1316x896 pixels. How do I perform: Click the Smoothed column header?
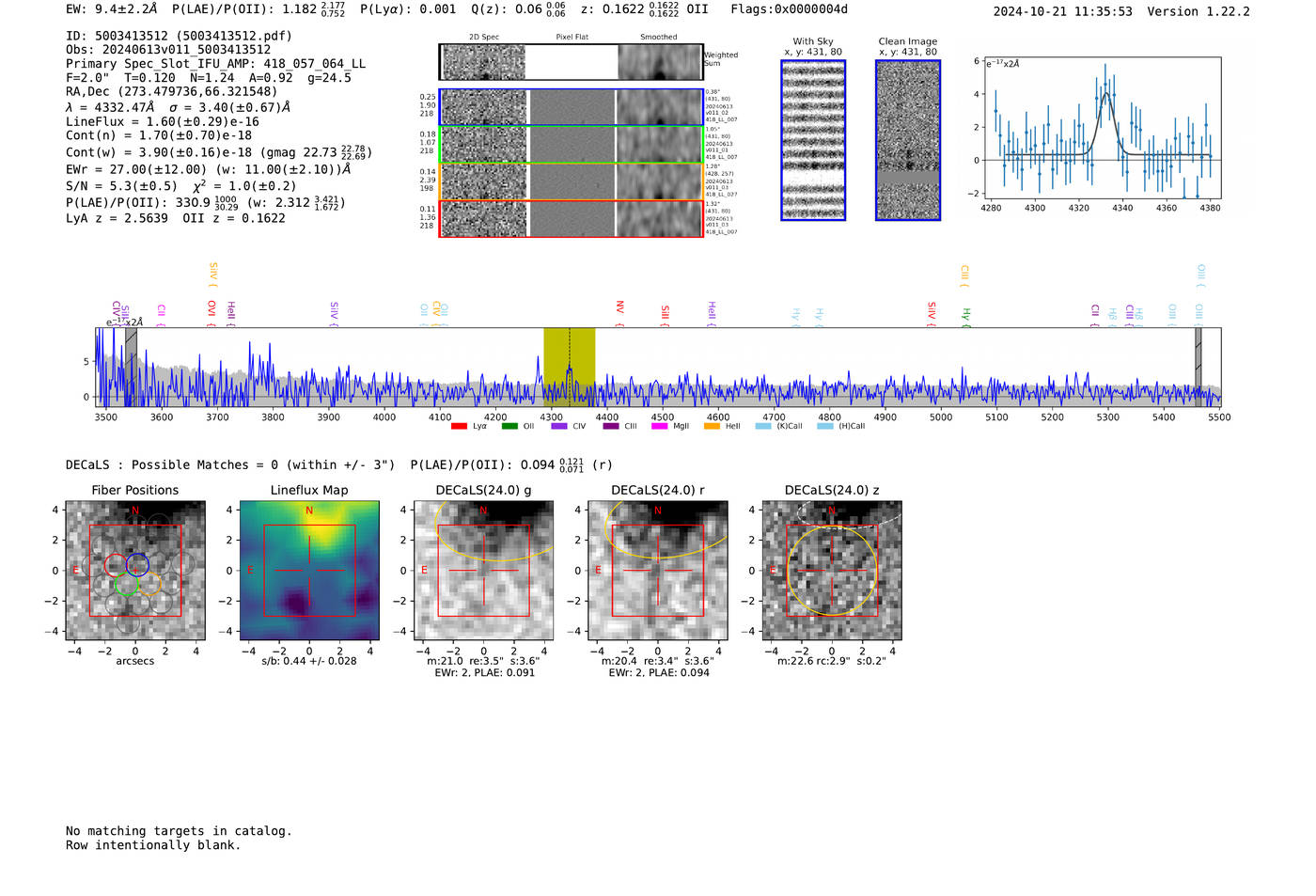pos(658,37)
